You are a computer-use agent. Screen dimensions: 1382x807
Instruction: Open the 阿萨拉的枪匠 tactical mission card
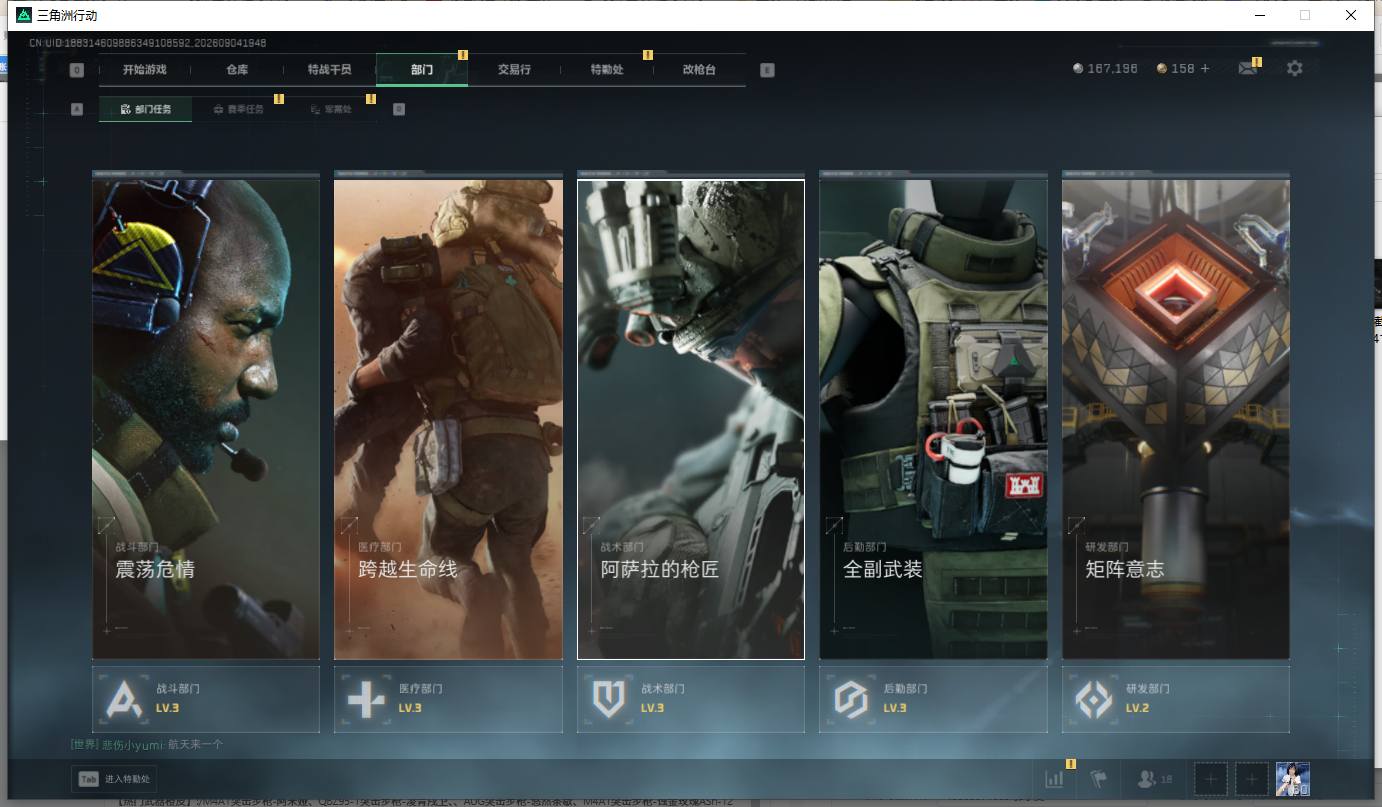(x=691, y=419)
